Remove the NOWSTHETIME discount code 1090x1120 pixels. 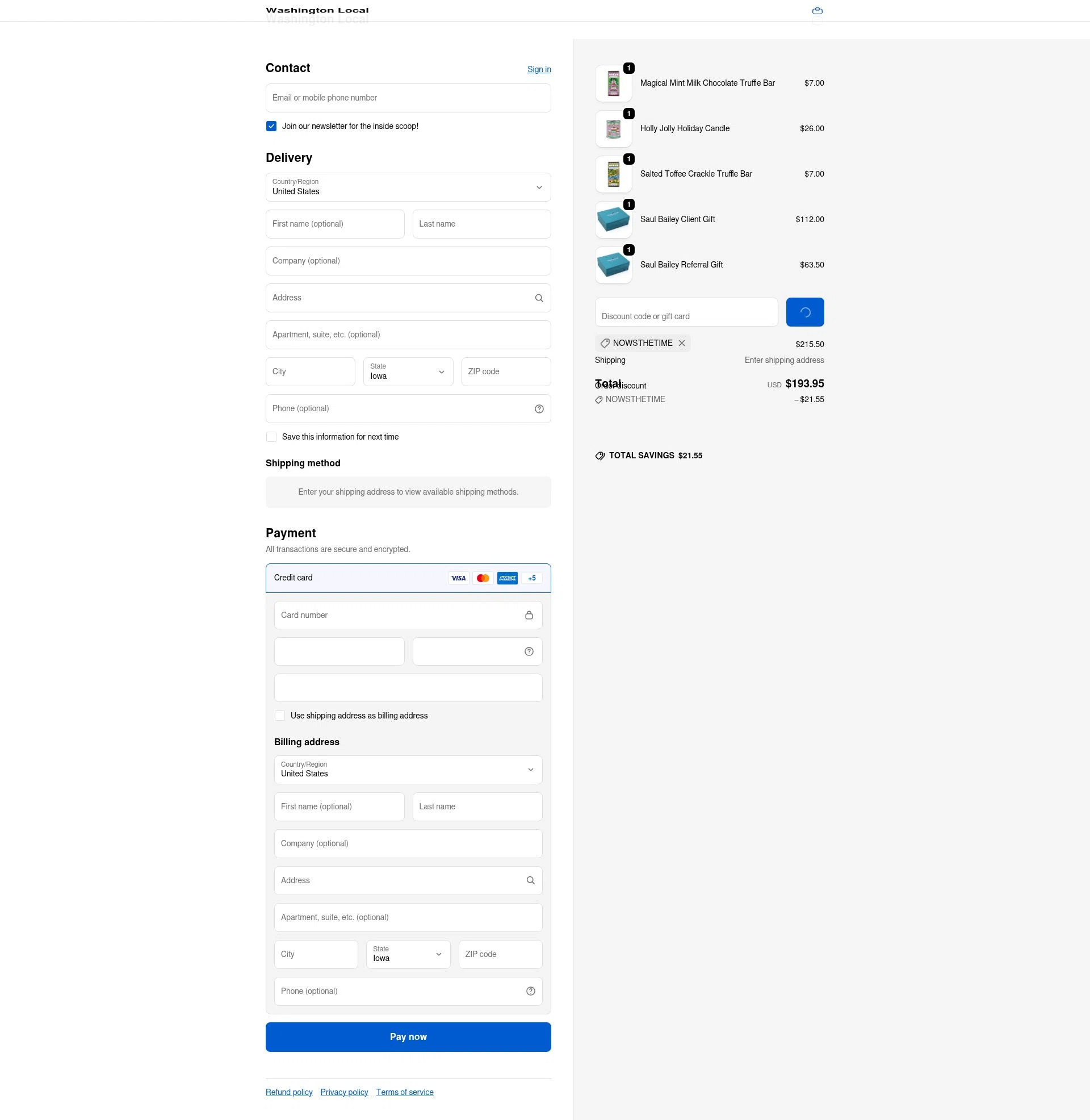(682, 343)
